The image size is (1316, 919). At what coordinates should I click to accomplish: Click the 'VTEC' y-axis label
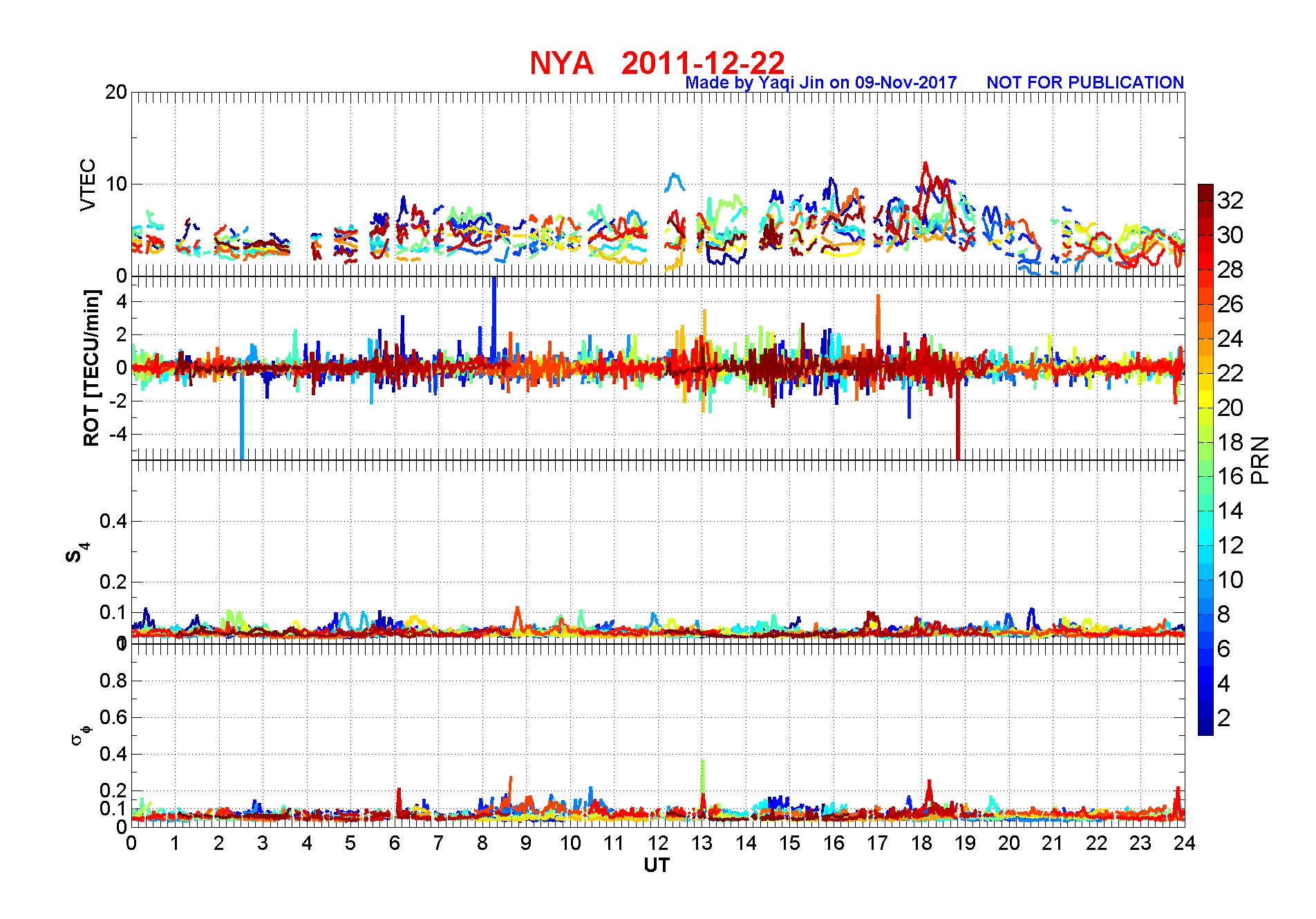(x=88, y=184)
